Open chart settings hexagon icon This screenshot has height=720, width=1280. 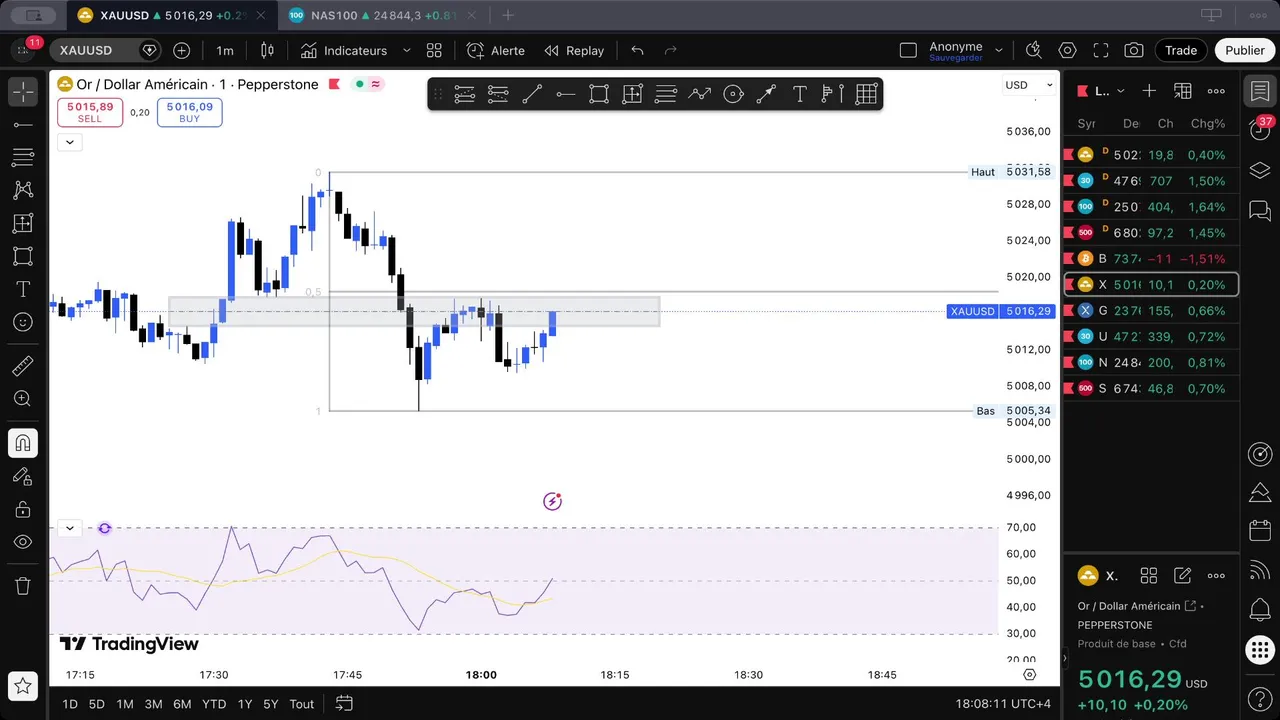(x=1067, y=51)
